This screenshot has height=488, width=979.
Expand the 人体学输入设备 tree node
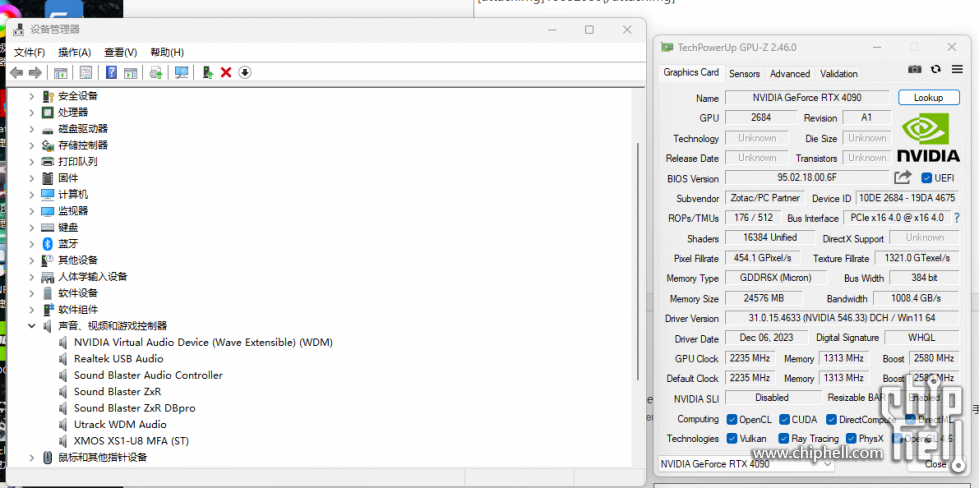point(31,276)
